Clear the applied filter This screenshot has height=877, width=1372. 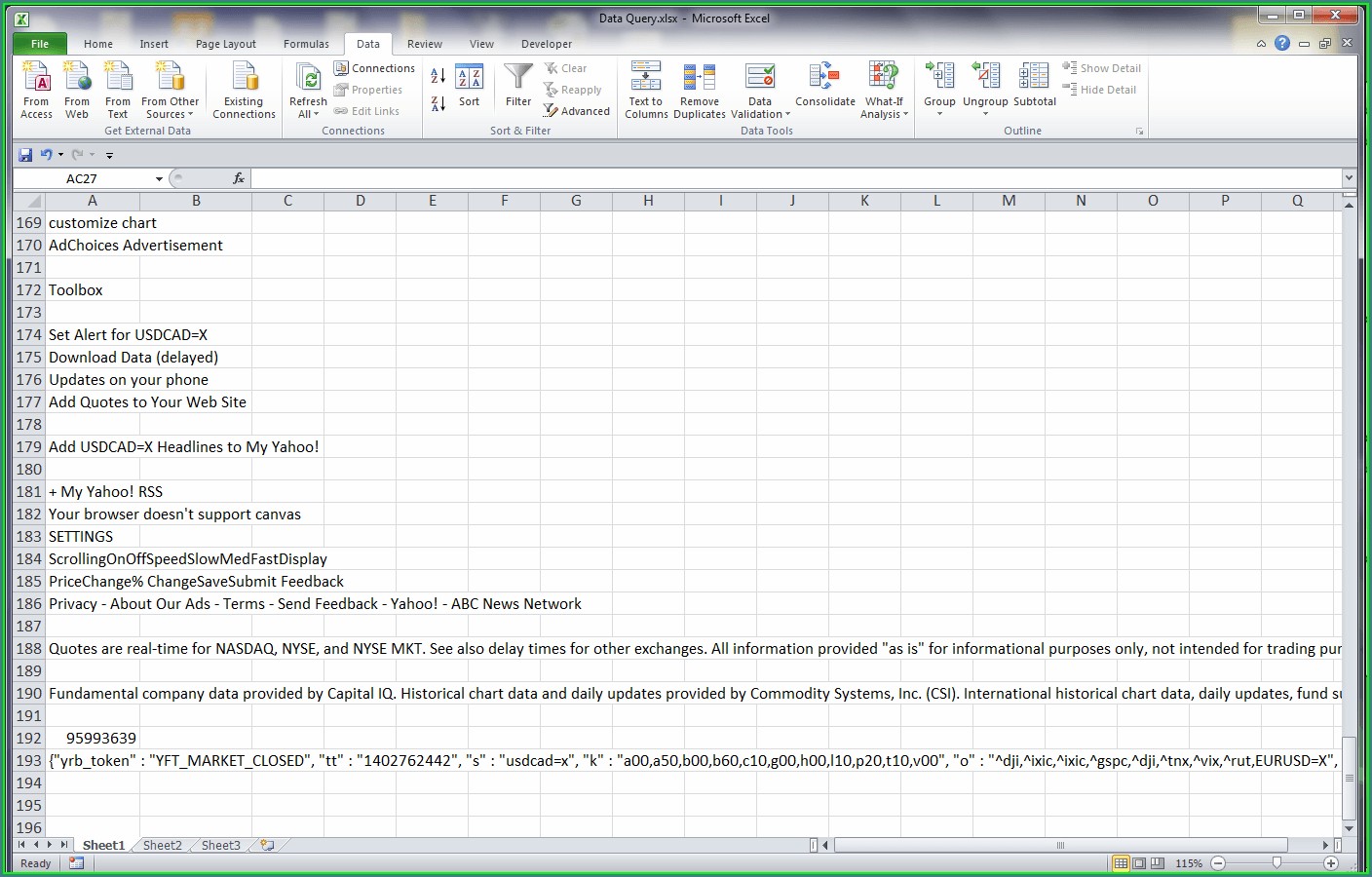pos(566,68)
